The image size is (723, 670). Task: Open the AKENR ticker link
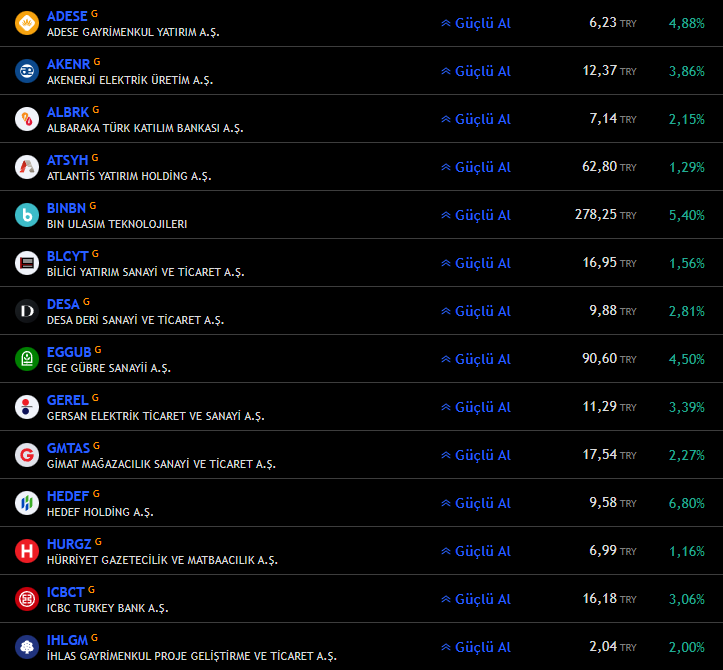click(69, 64)
